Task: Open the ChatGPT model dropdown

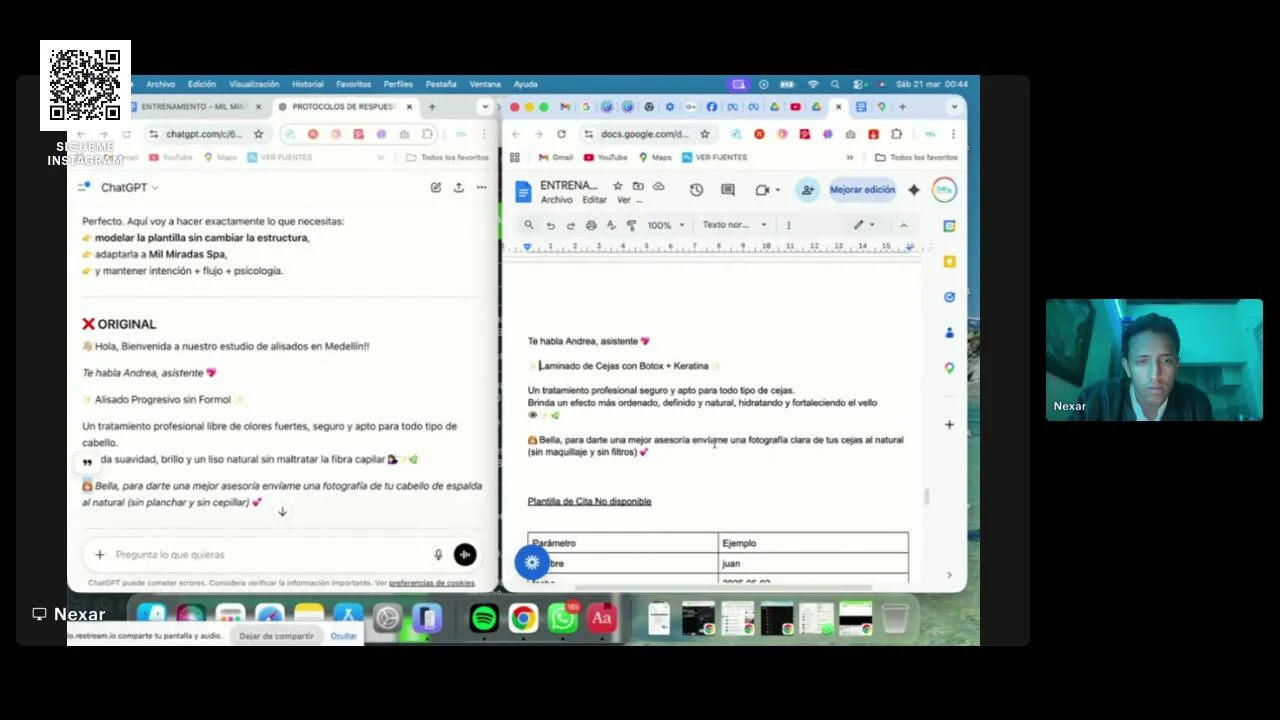Action: coord(130,187)
